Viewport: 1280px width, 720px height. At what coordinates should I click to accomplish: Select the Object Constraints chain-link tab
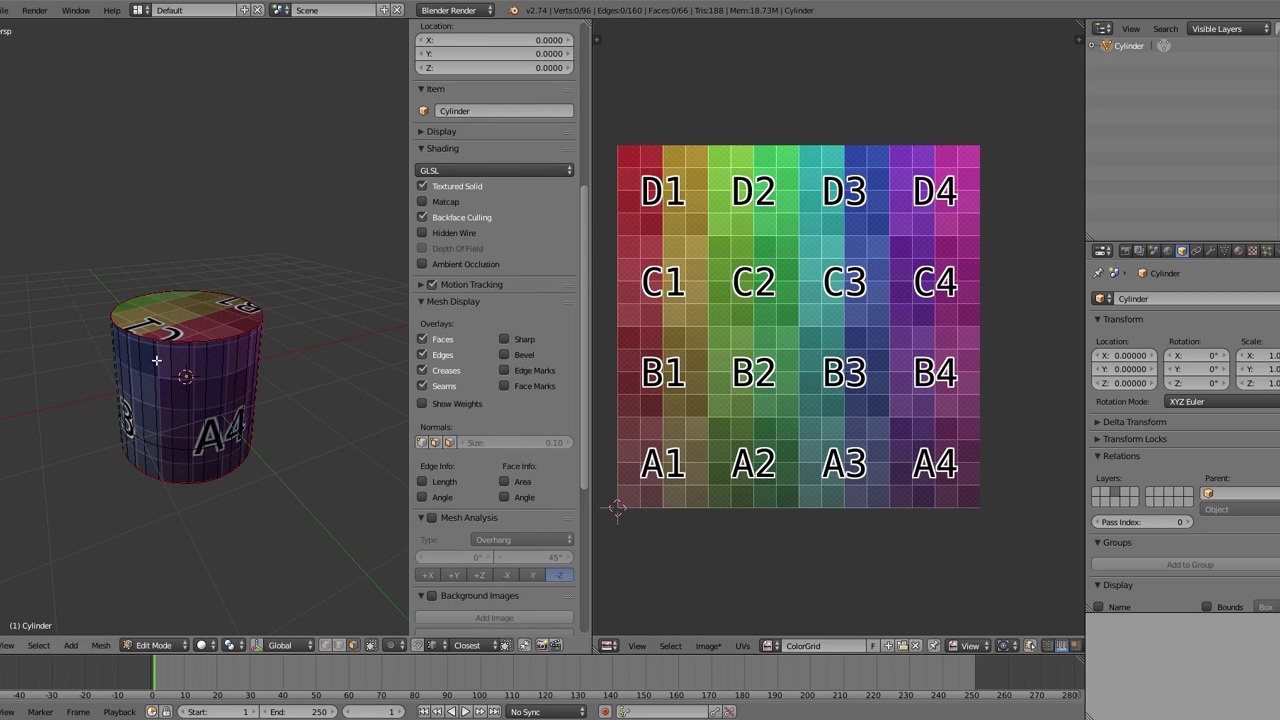tap(1196, 250)
